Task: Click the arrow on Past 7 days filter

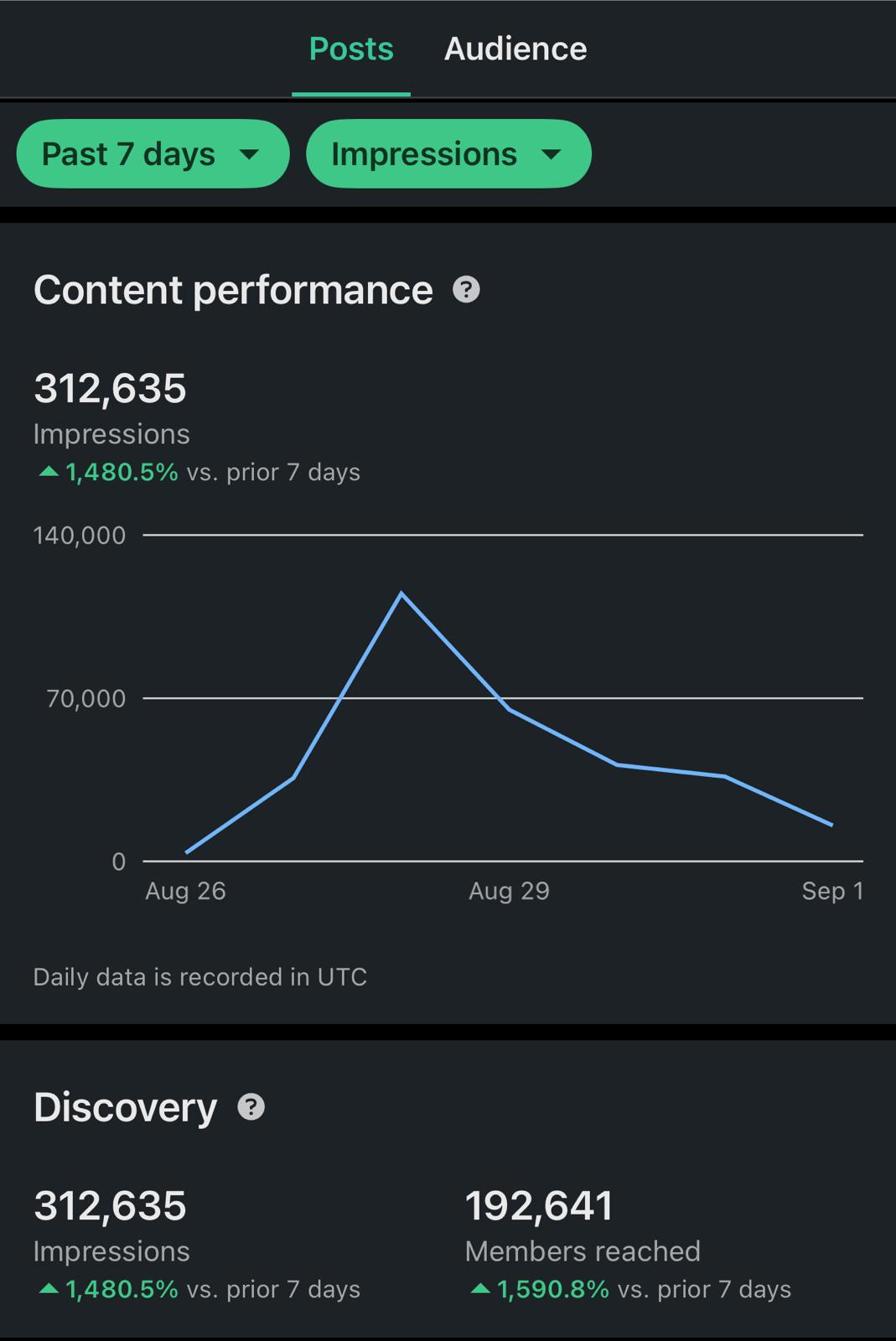Action: (x=249, y=155)
